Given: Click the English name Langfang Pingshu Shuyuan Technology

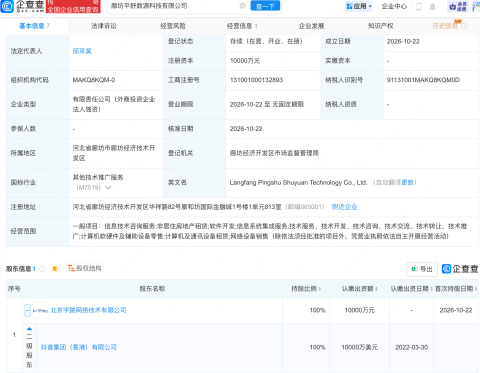Looking at the screenshot, I should coord(298,183).
